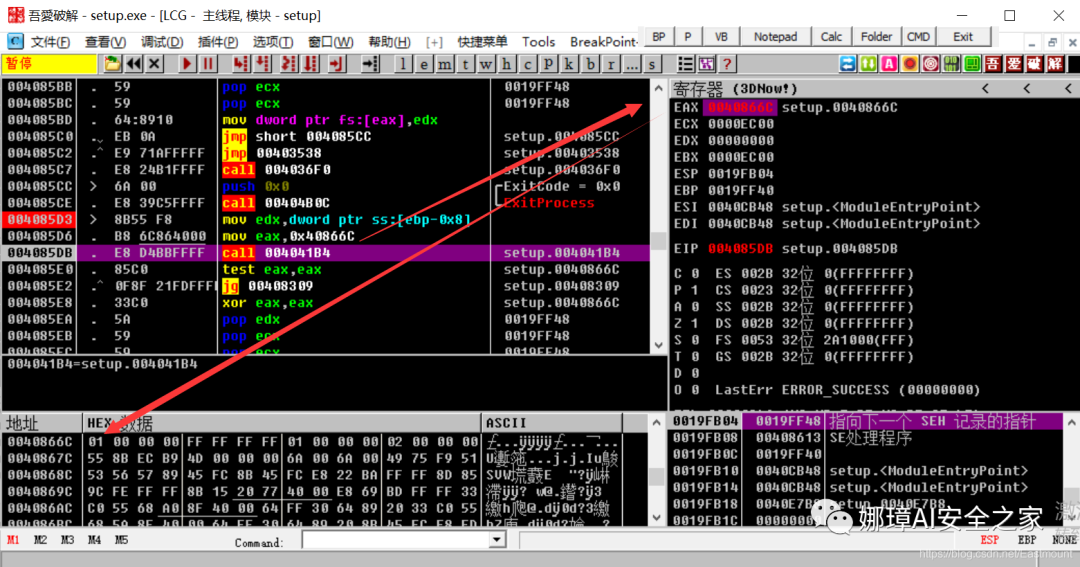The height and width of the screenshot is (567, 1080).
Task: Click the pink 'A' plugin icon
Action: pyautogui.click(x=889, y=64)
